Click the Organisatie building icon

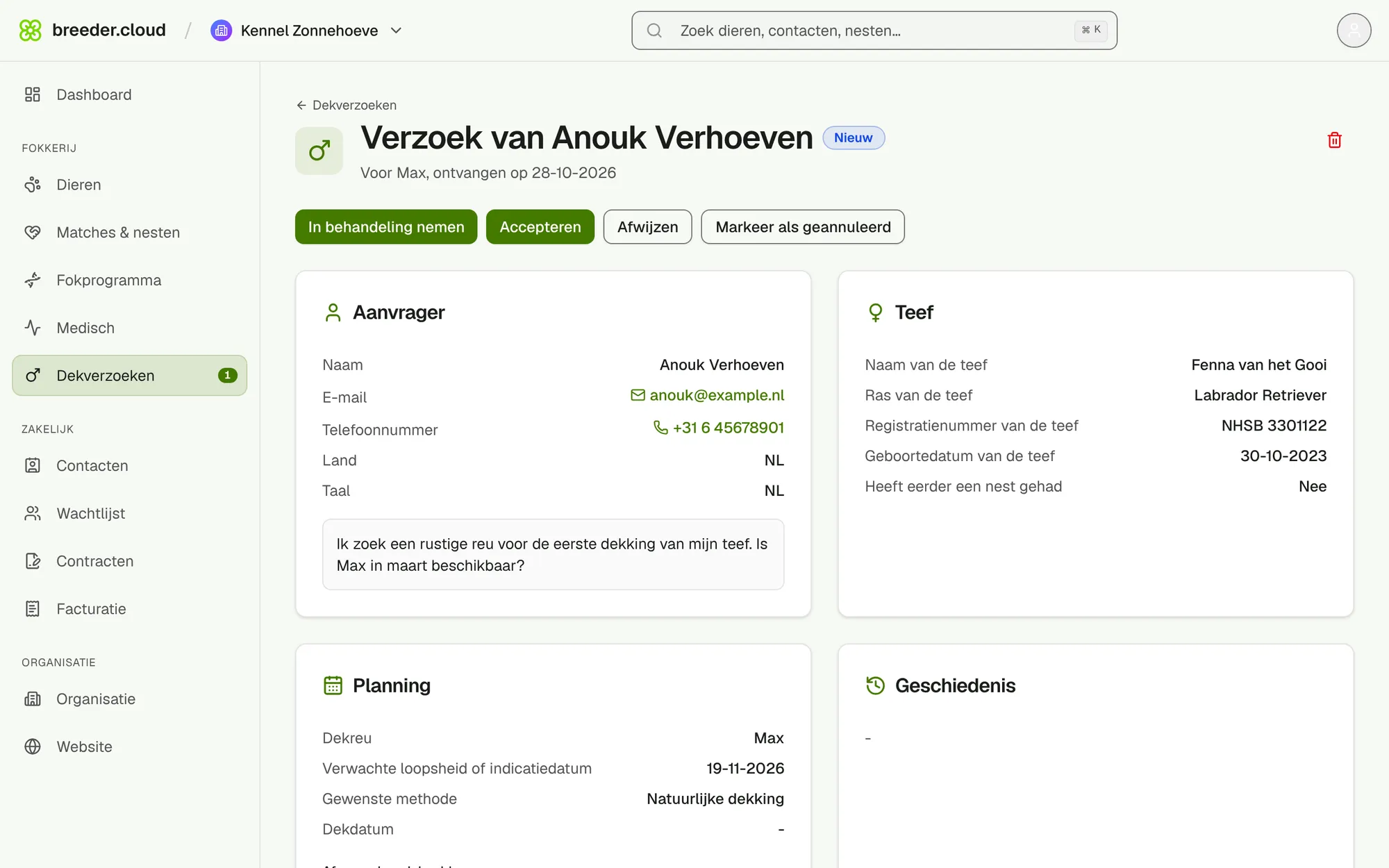[x=33, y=699]
